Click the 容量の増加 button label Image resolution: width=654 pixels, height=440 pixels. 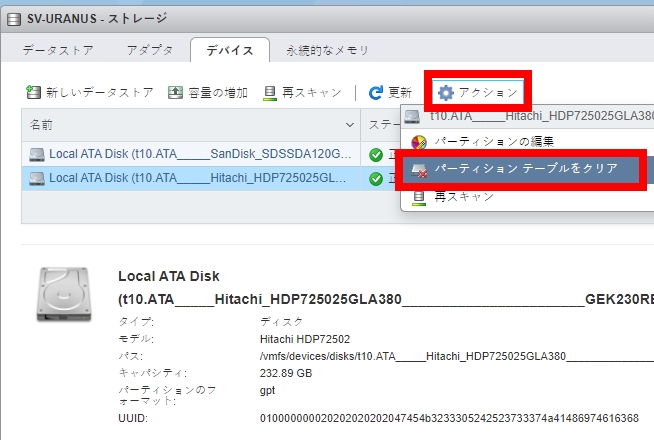[x=218, y=92]
